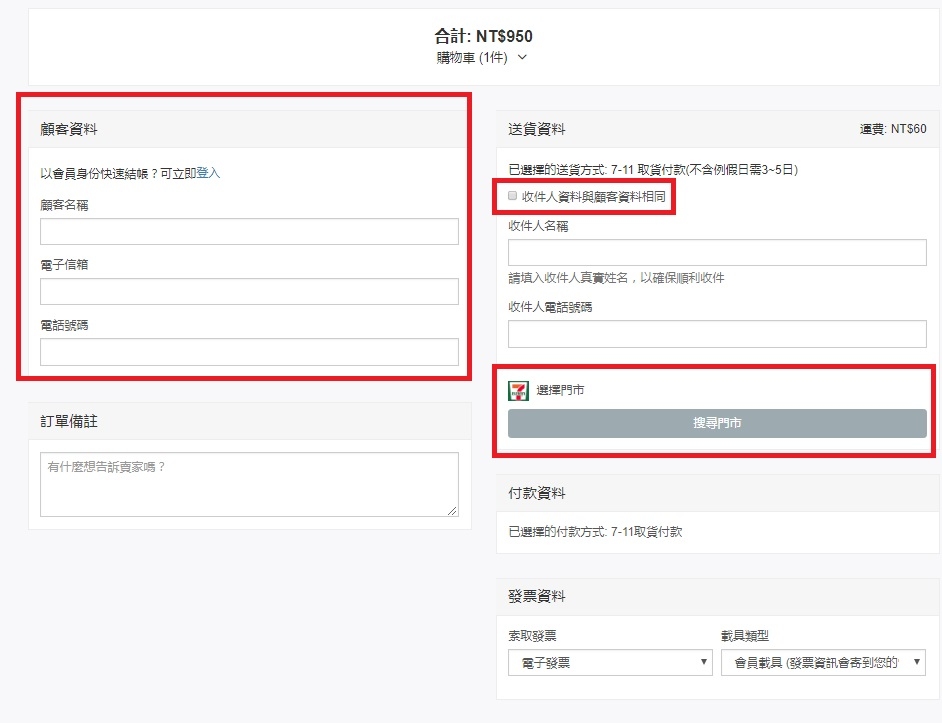The height and width of the screenshot is (723, 942).
Task: Click the 送貨資料 section heading
Action: point(536,129)
